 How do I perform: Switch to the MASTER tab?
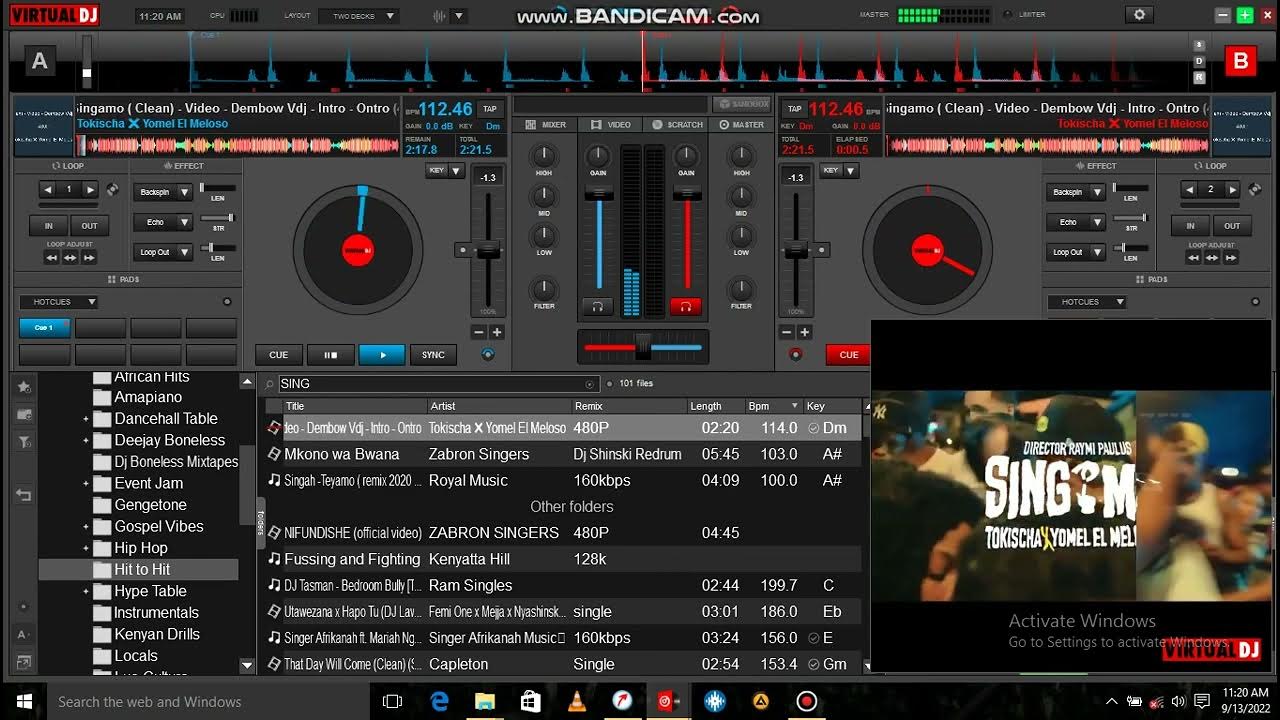point(742,125)
